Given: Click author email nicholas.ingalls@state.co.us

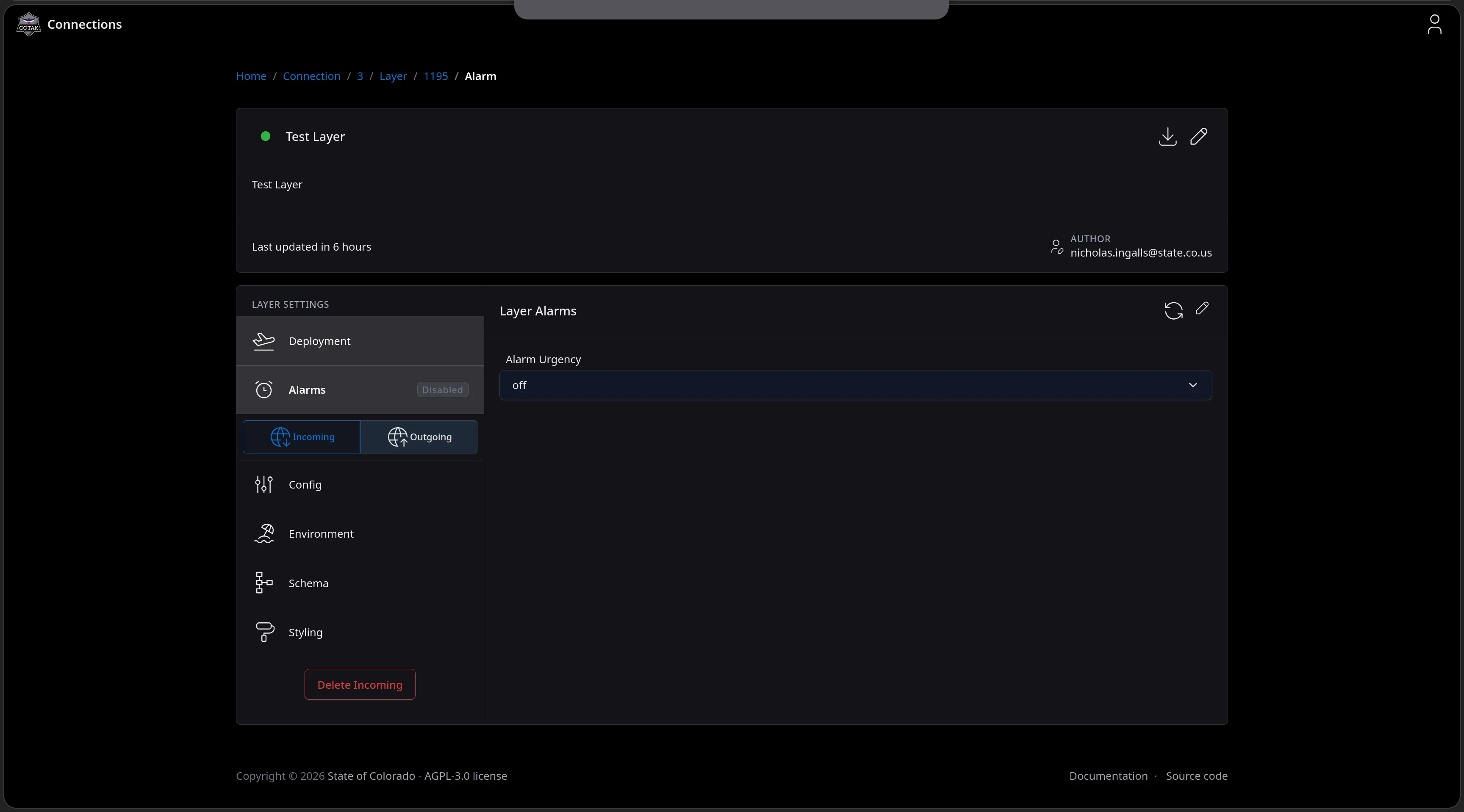Looking at the screenshot, I should click(x=1141, y=253).
